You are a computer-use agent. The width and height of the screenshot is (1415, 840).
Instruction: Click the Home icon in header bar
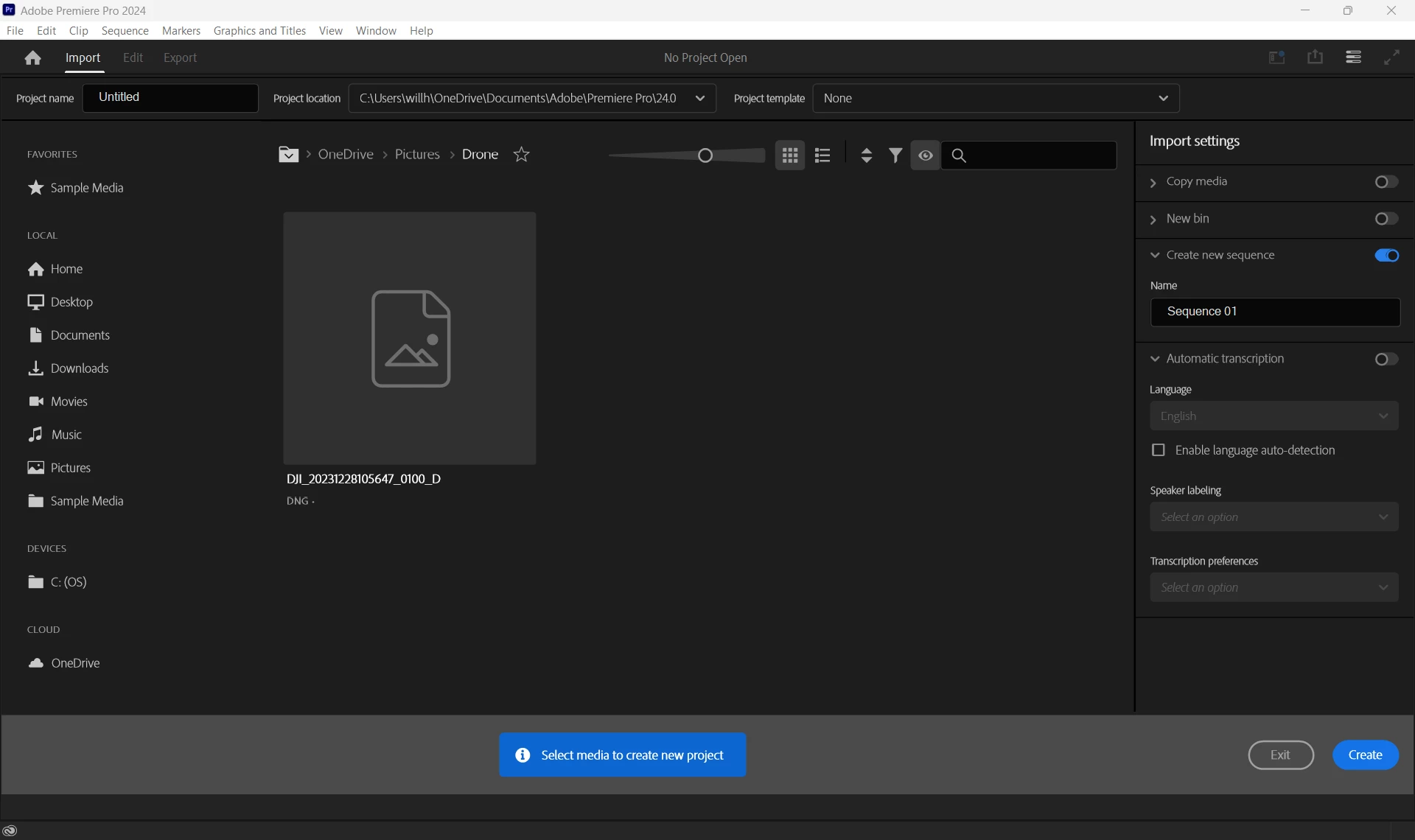coord(32,57)
